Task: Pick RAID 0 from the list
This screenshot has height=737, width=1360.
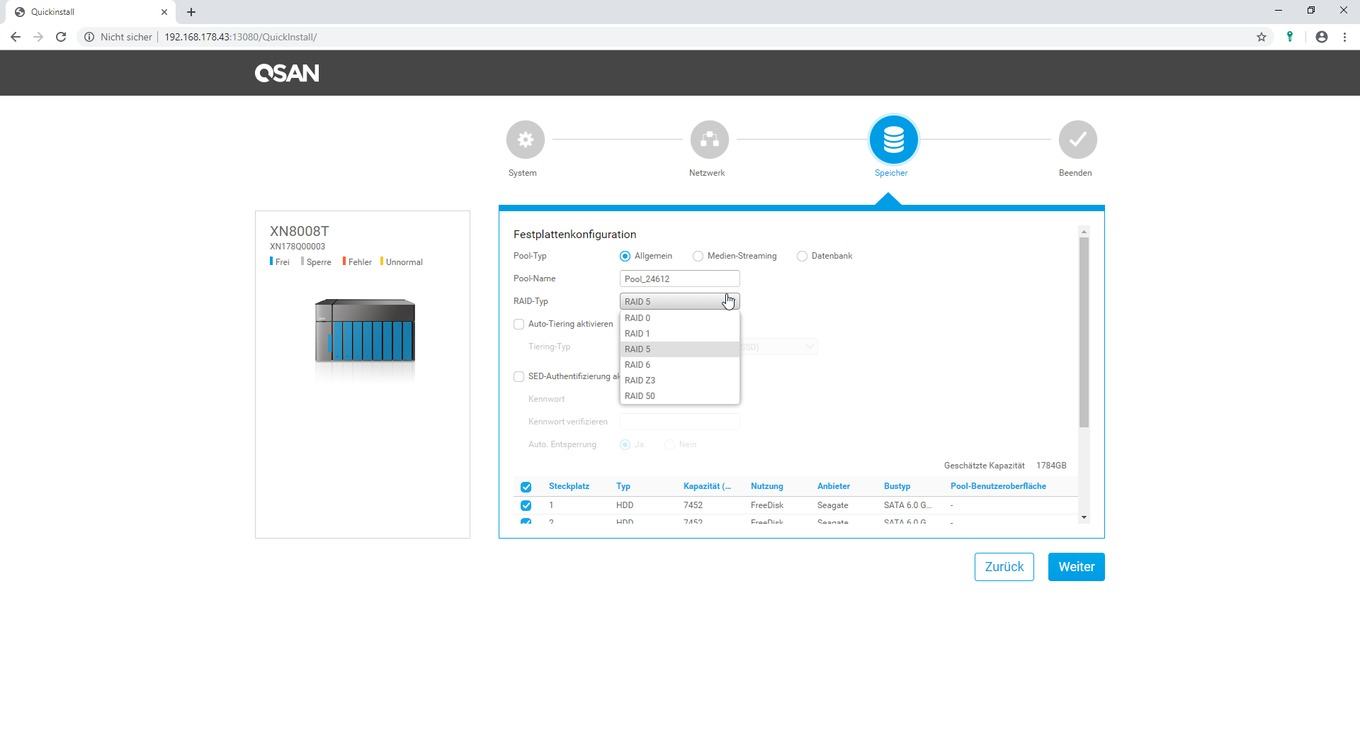Action: [679, 318]
